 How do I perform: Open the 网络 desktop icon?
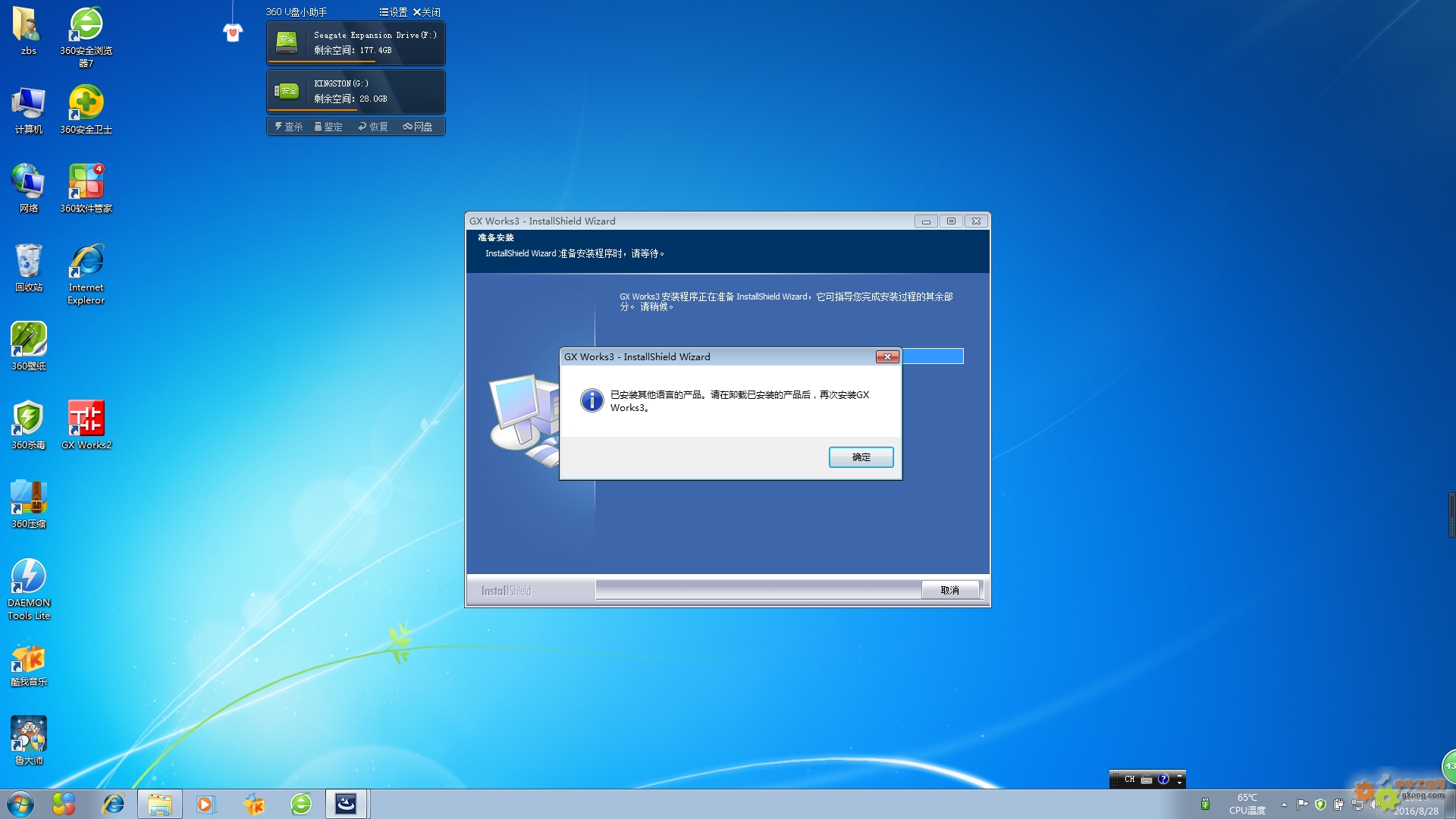tap(28, 189)
